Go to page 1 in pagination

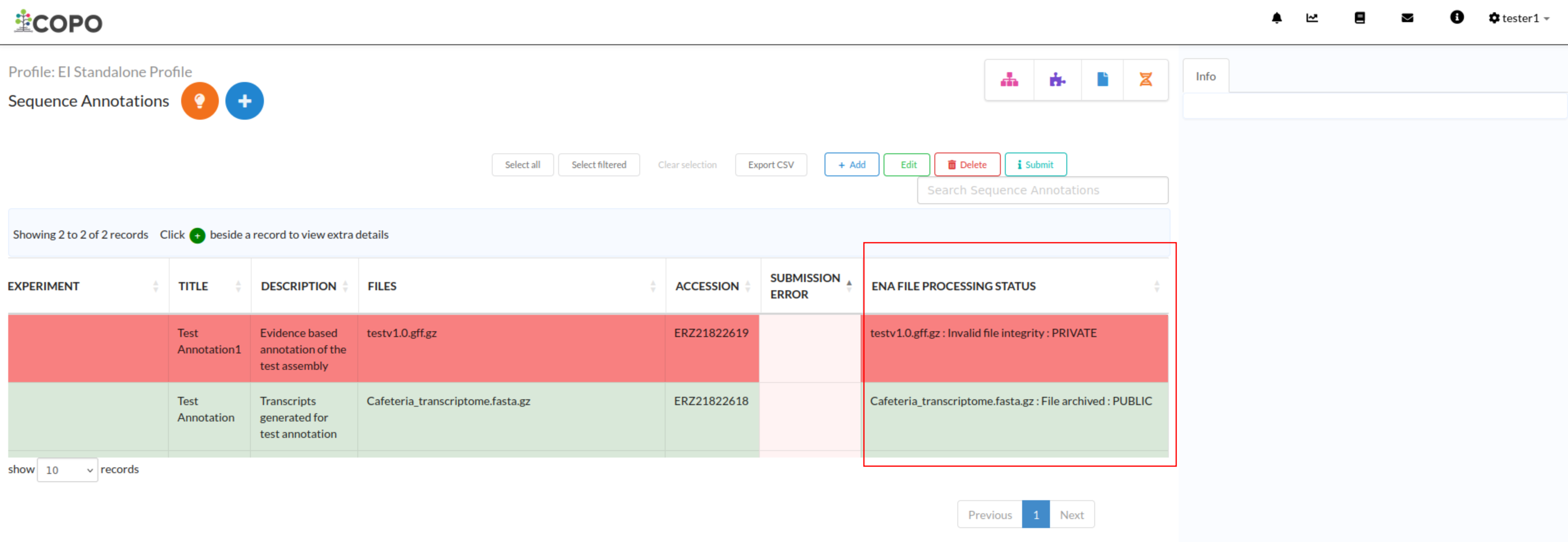tap(1035, 515)
